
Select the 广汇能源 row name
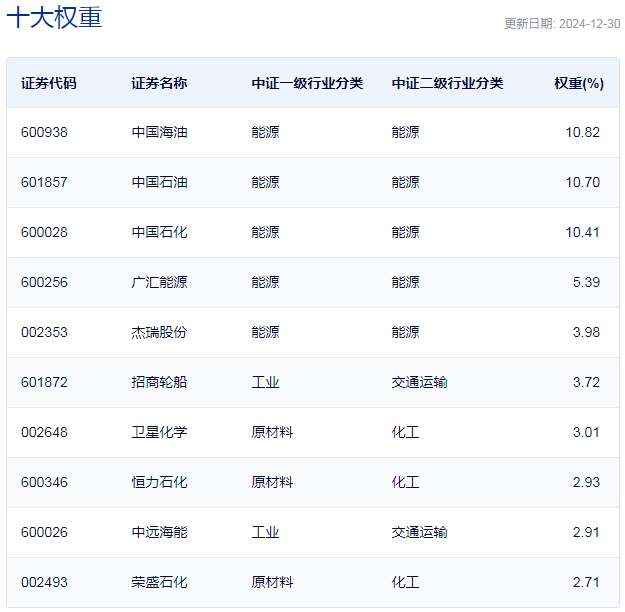159,282
